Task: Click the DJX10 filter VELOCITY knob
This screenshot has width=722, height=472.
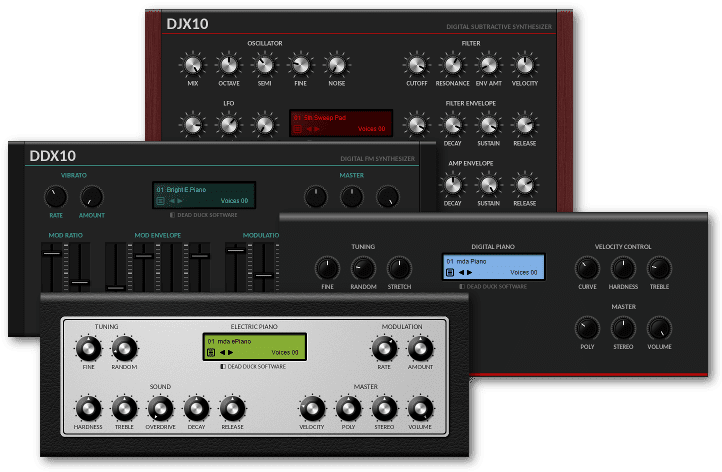Action: (524, 65)
